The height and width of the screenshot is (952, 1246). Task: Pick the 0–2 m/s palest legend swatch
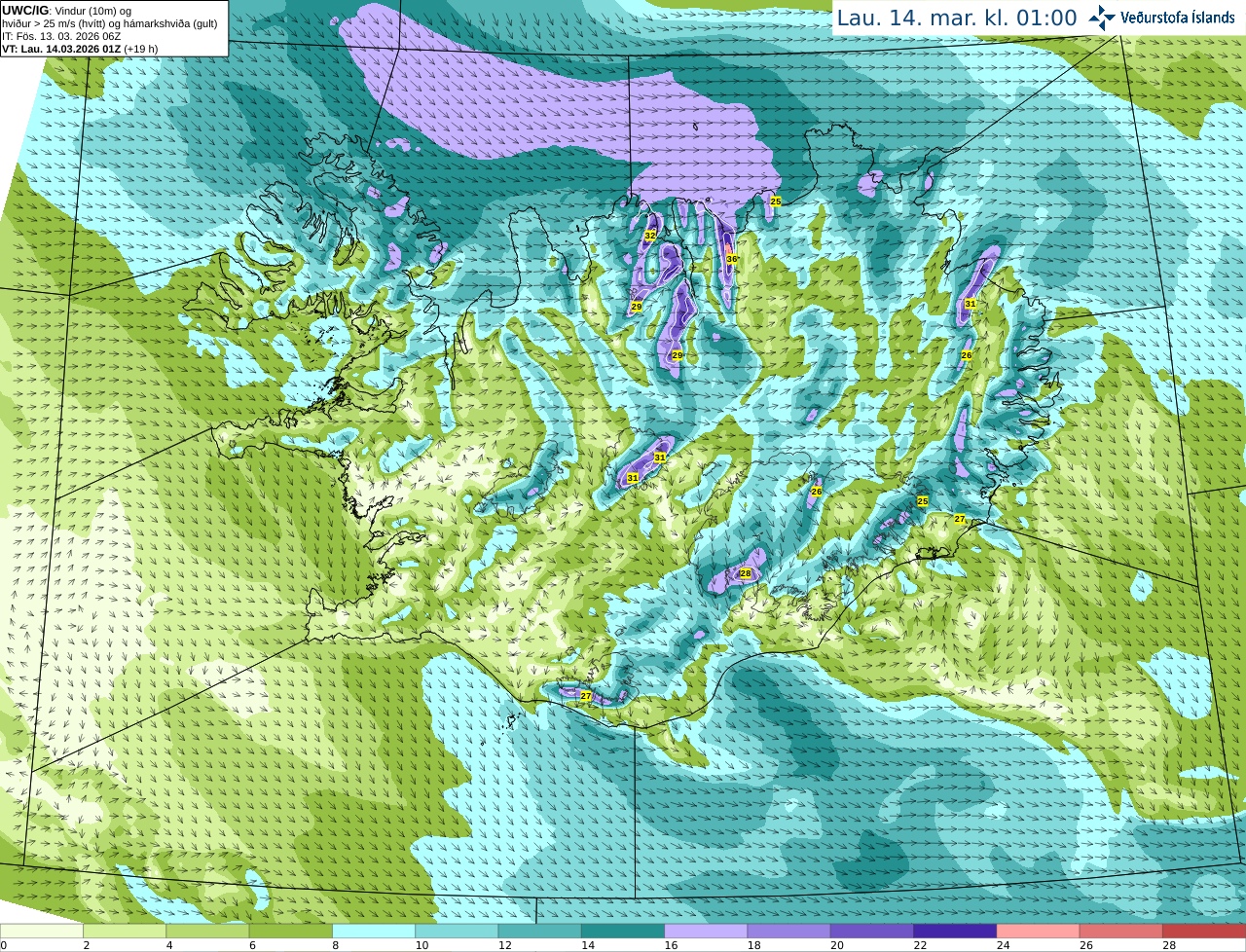[42, 932]
